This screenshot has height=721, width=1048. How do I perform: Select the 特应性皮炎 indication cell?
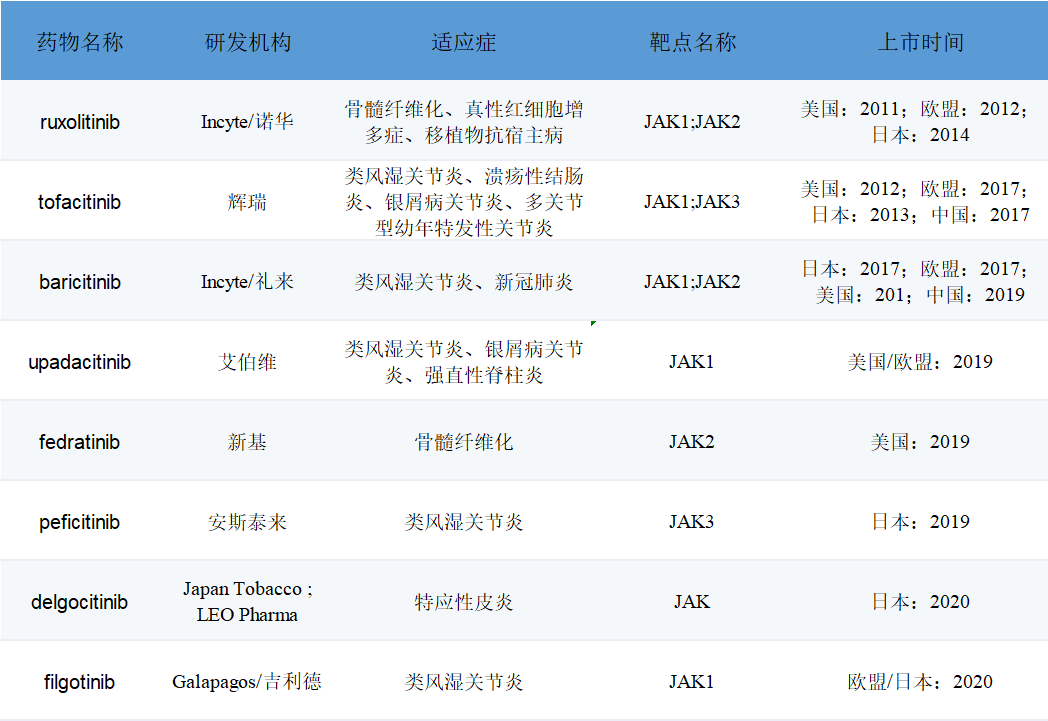(x=463, y=602)
